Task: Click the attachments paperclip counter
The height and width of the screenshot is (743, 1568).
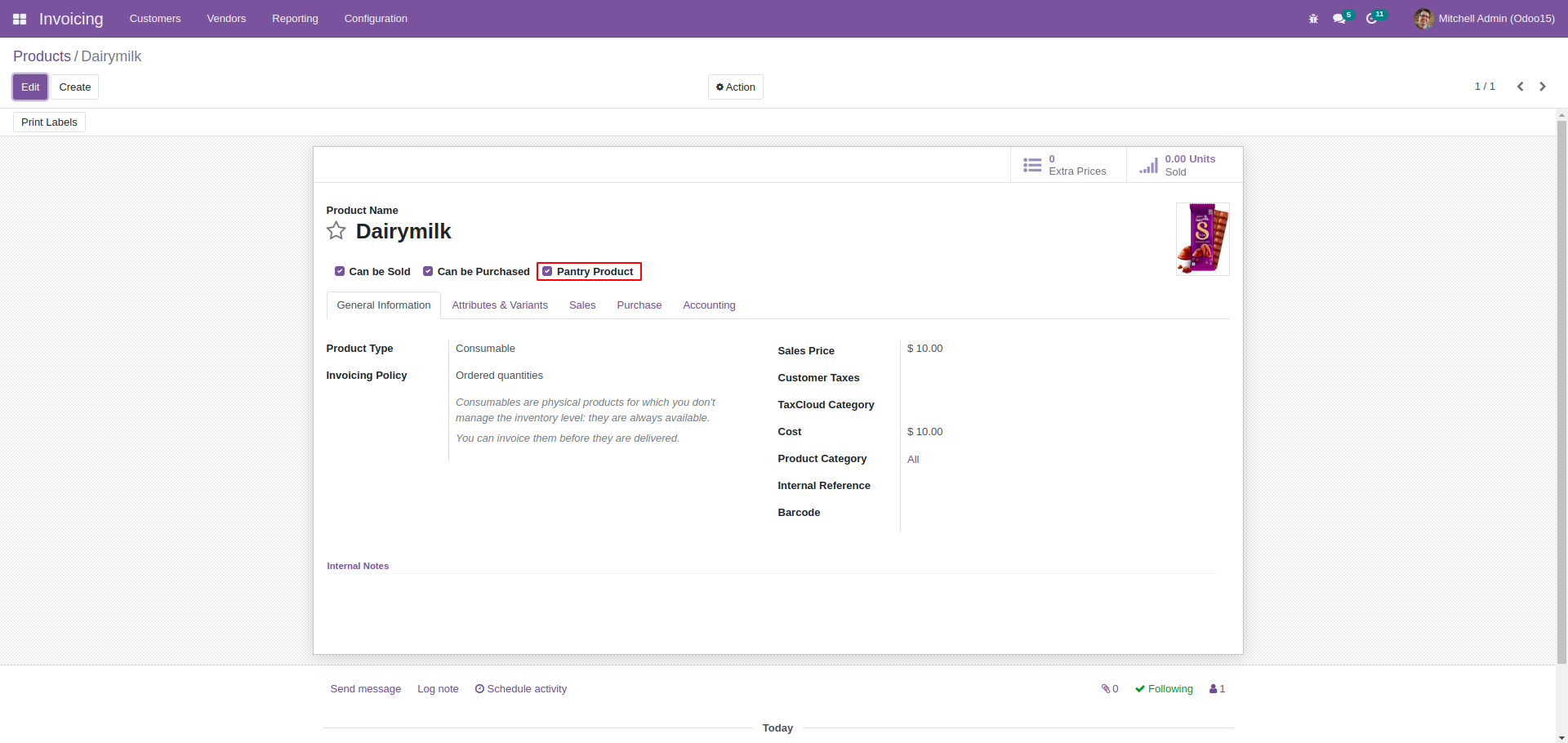Action: [x=1110, y=689]
